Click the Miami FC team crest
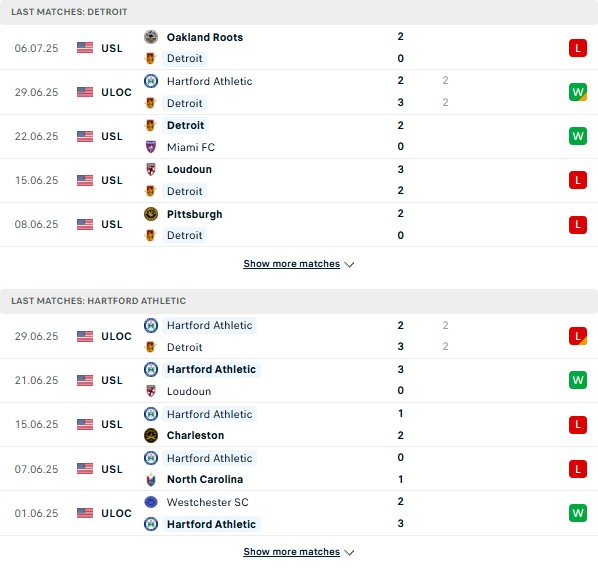598x568 pixels. coord(151,147)
